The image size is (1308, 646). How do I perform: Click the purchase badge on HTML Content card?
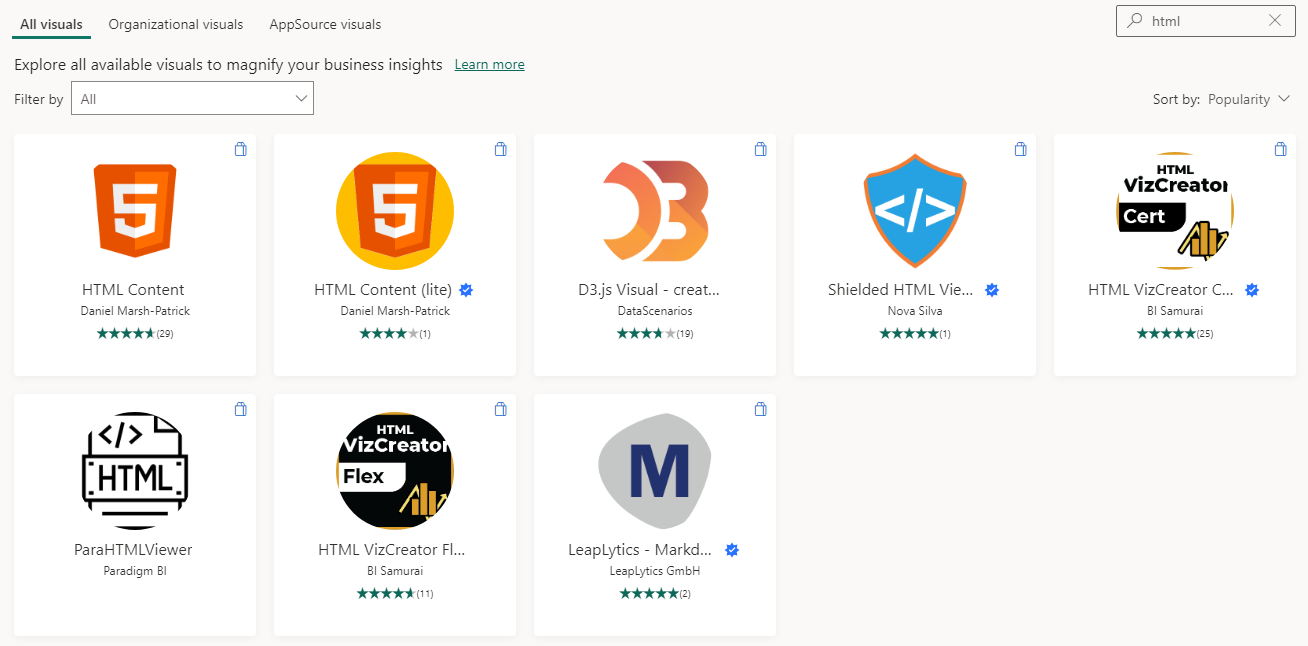click(240, 150)
